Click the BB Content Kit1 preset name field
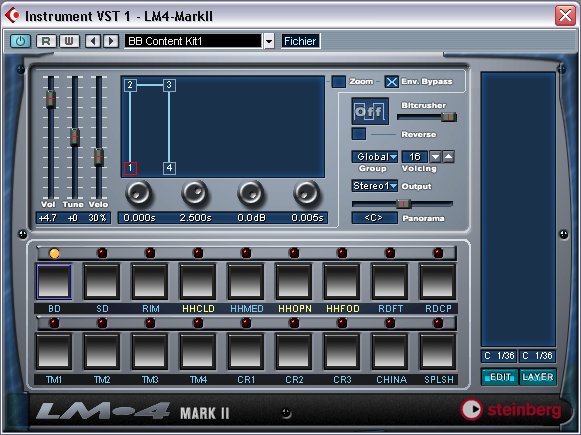 193,41
